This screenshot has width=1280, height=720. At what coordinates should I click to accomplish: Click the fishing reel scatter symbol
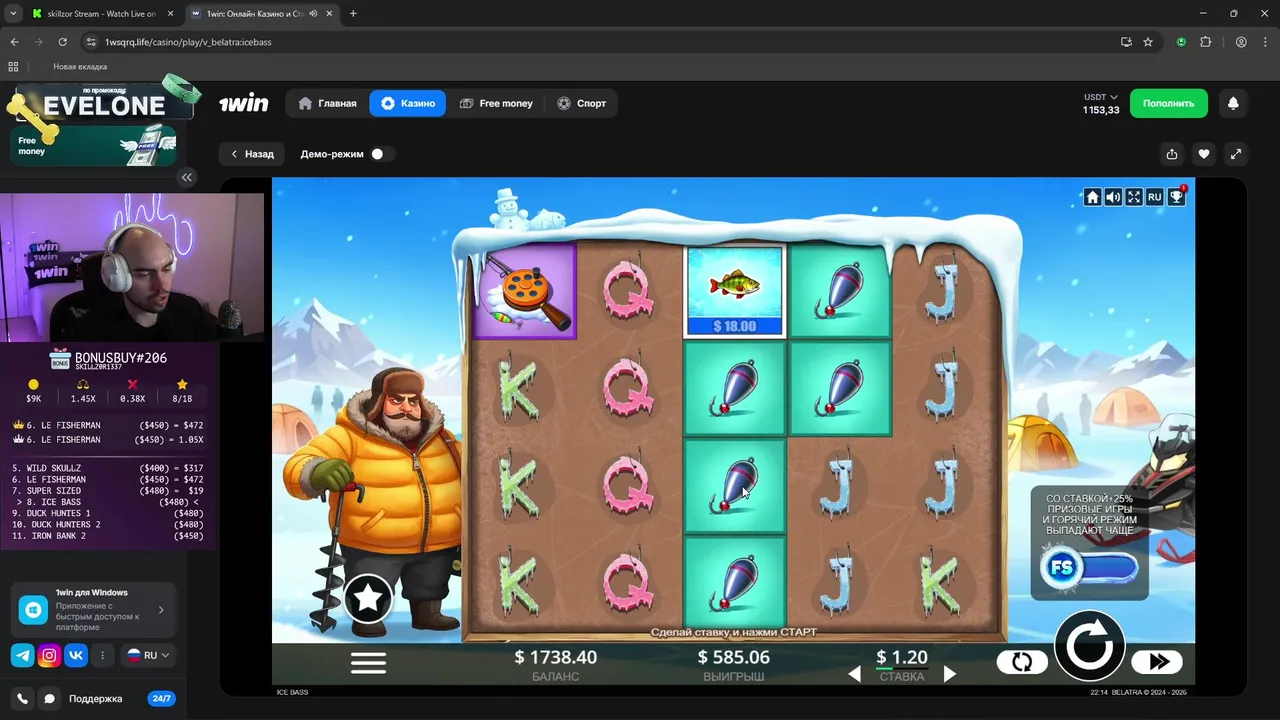523,291
